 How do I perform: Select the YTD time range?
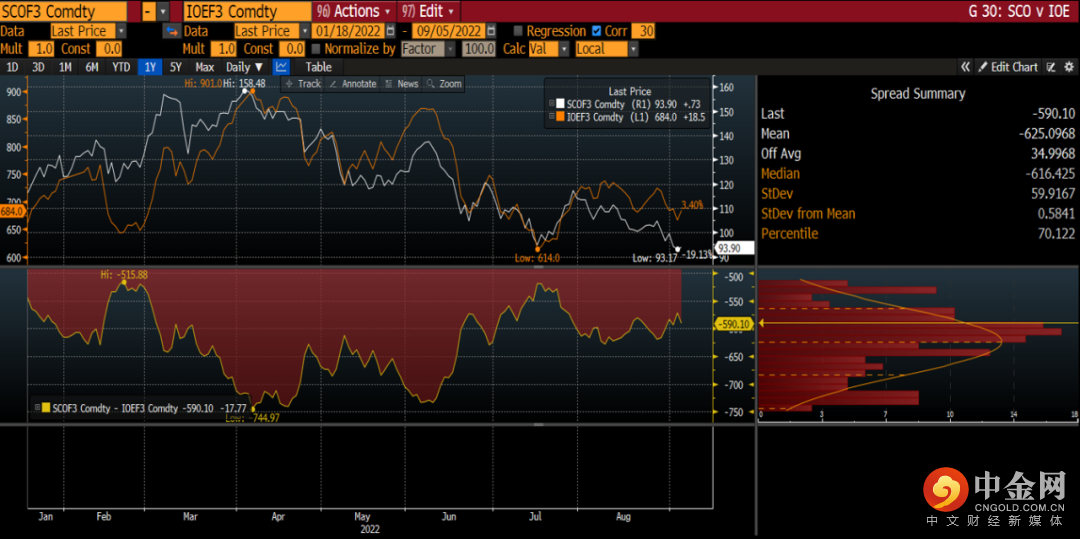click(x=121, y=67)
